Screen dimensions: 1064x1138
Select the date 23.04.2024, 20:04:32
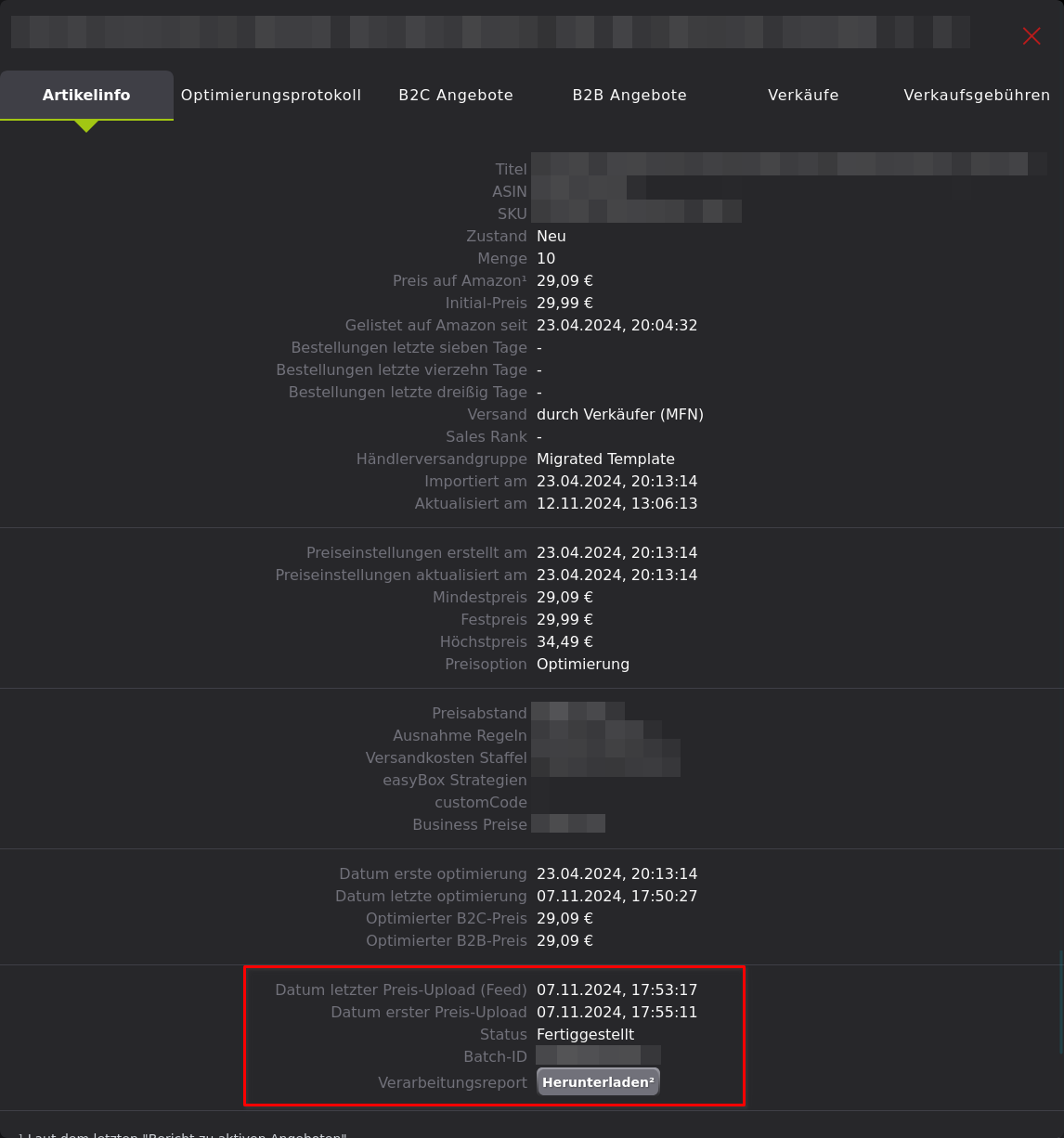point(616,325)
